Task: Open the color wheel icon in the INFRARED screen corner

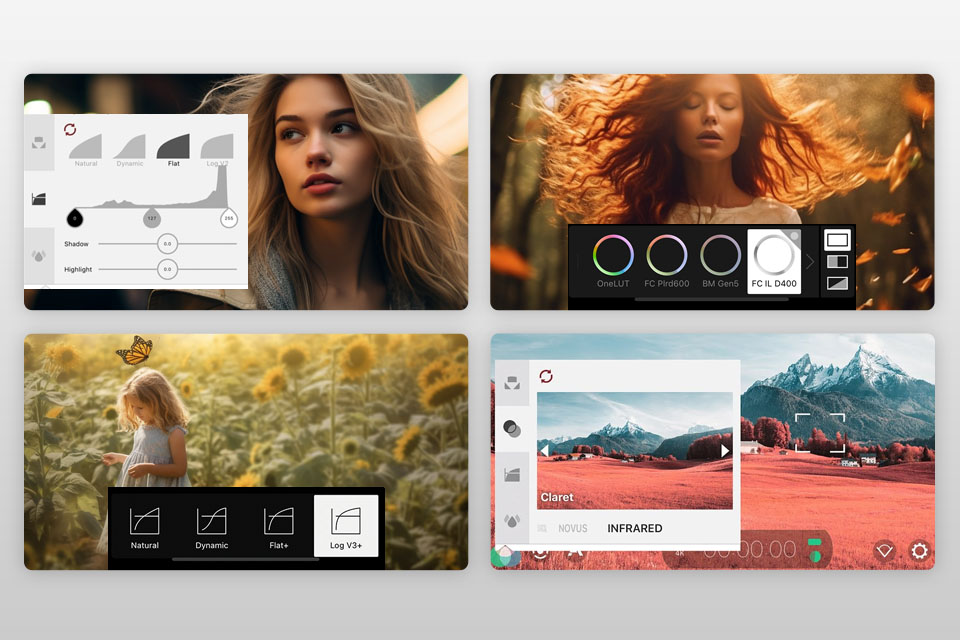Action: click(x=505, y=555)
